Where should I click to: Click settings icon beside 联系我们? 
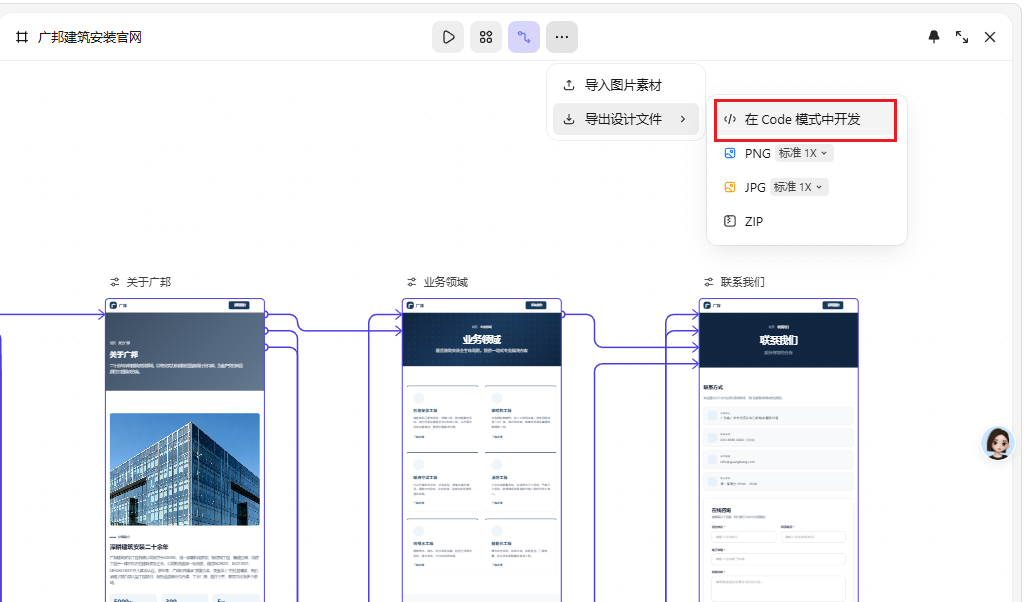click(x=709, y=282)
